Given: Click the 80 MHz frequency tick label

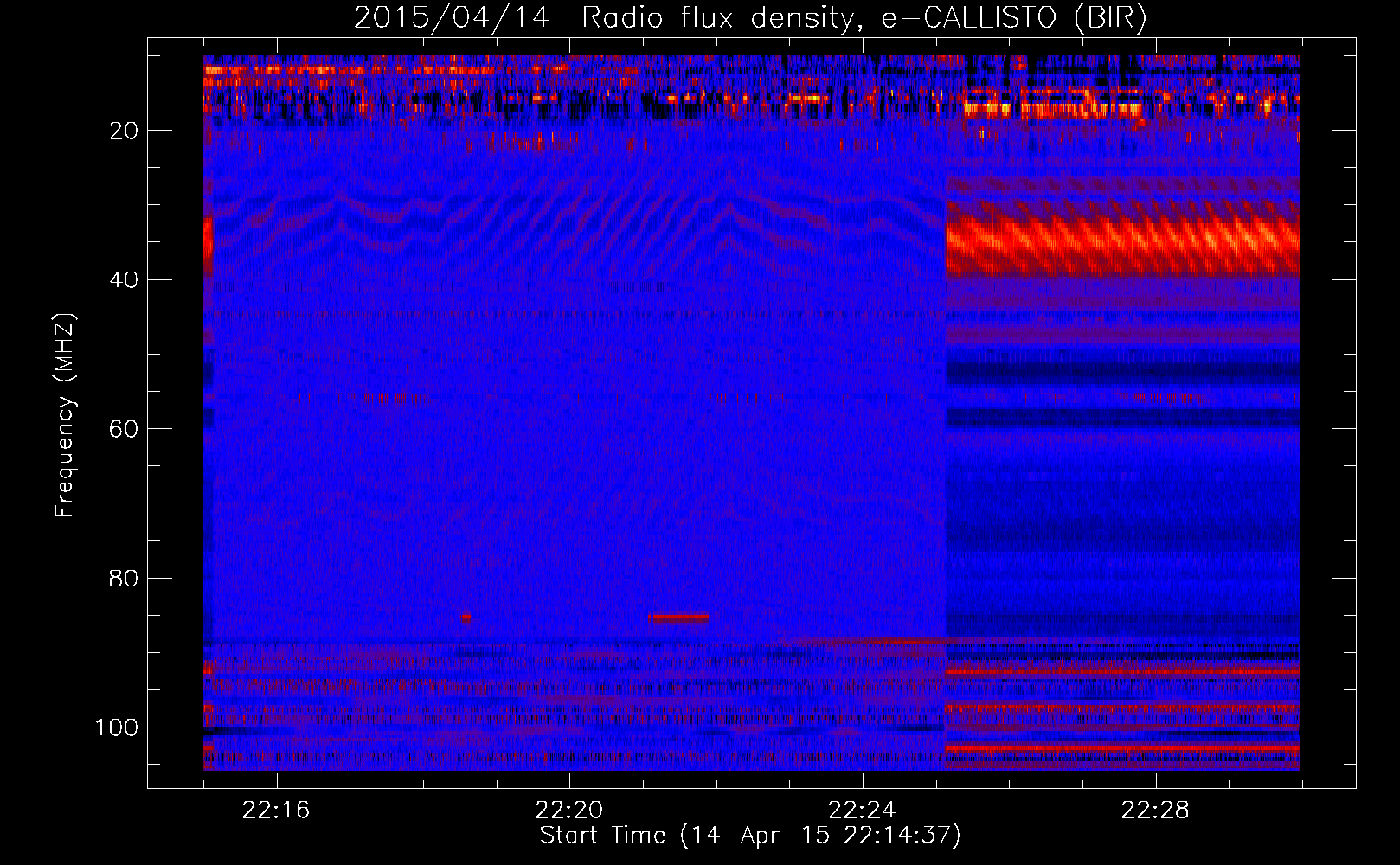Looking at the screenshot, I should [x=124, y=579].
